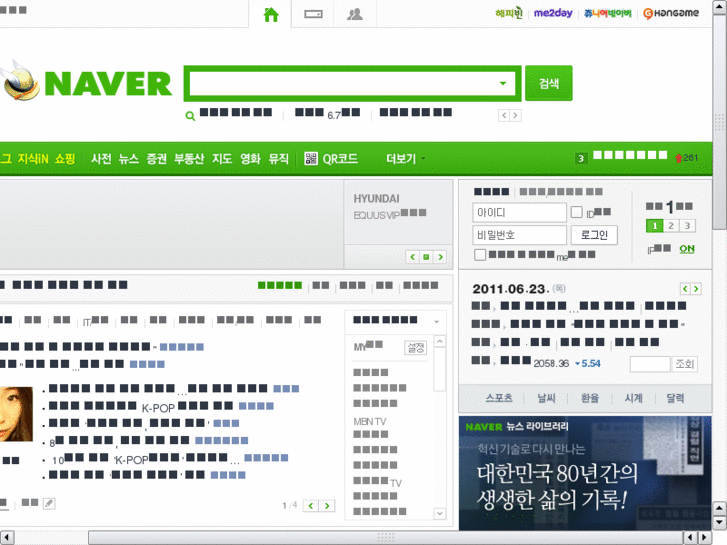727x545 pixels.
Task: Click the 아이디 input field
Action: (519, 212)
